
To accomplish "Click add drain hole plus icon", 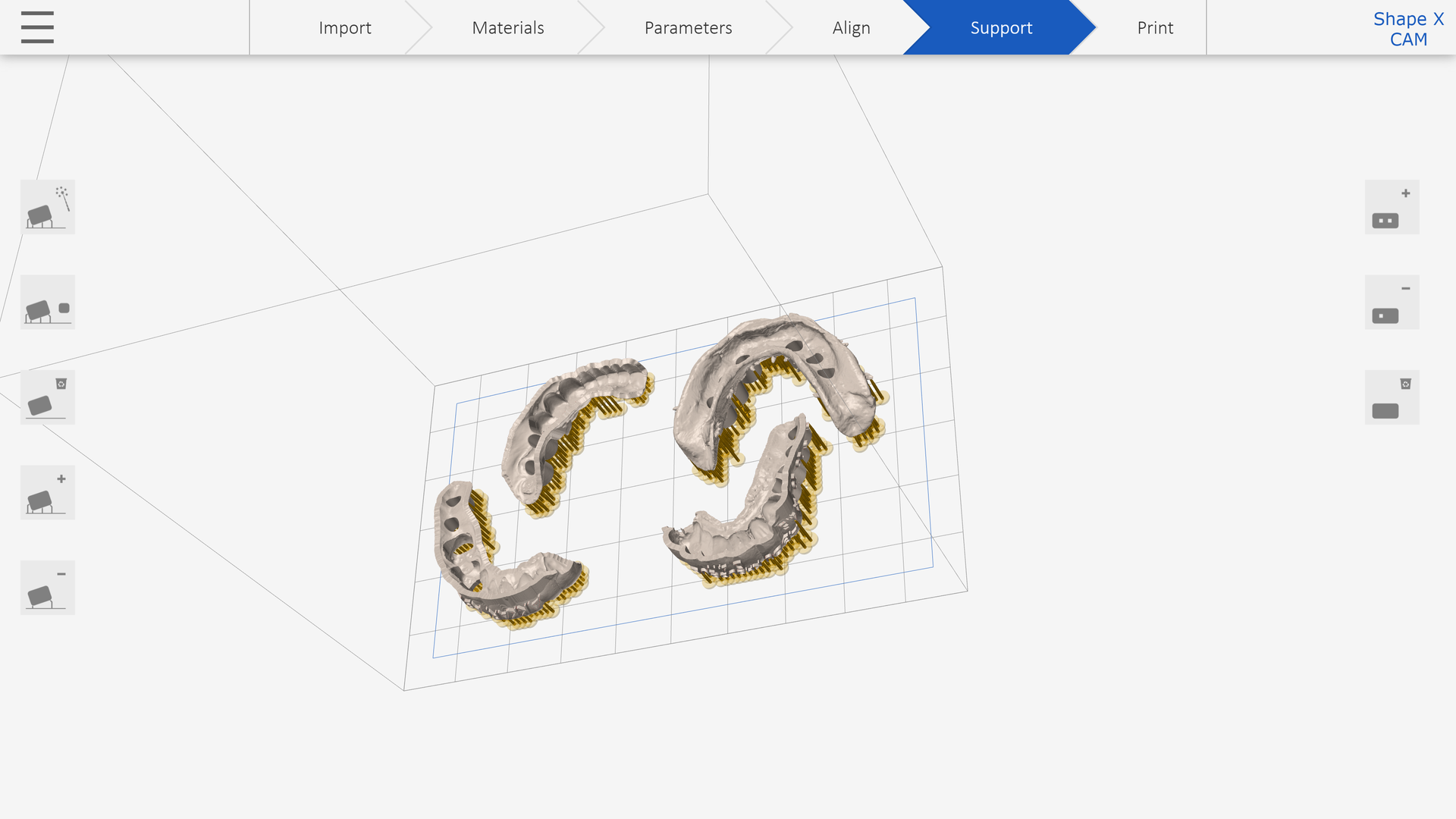I will [1392, 207].
